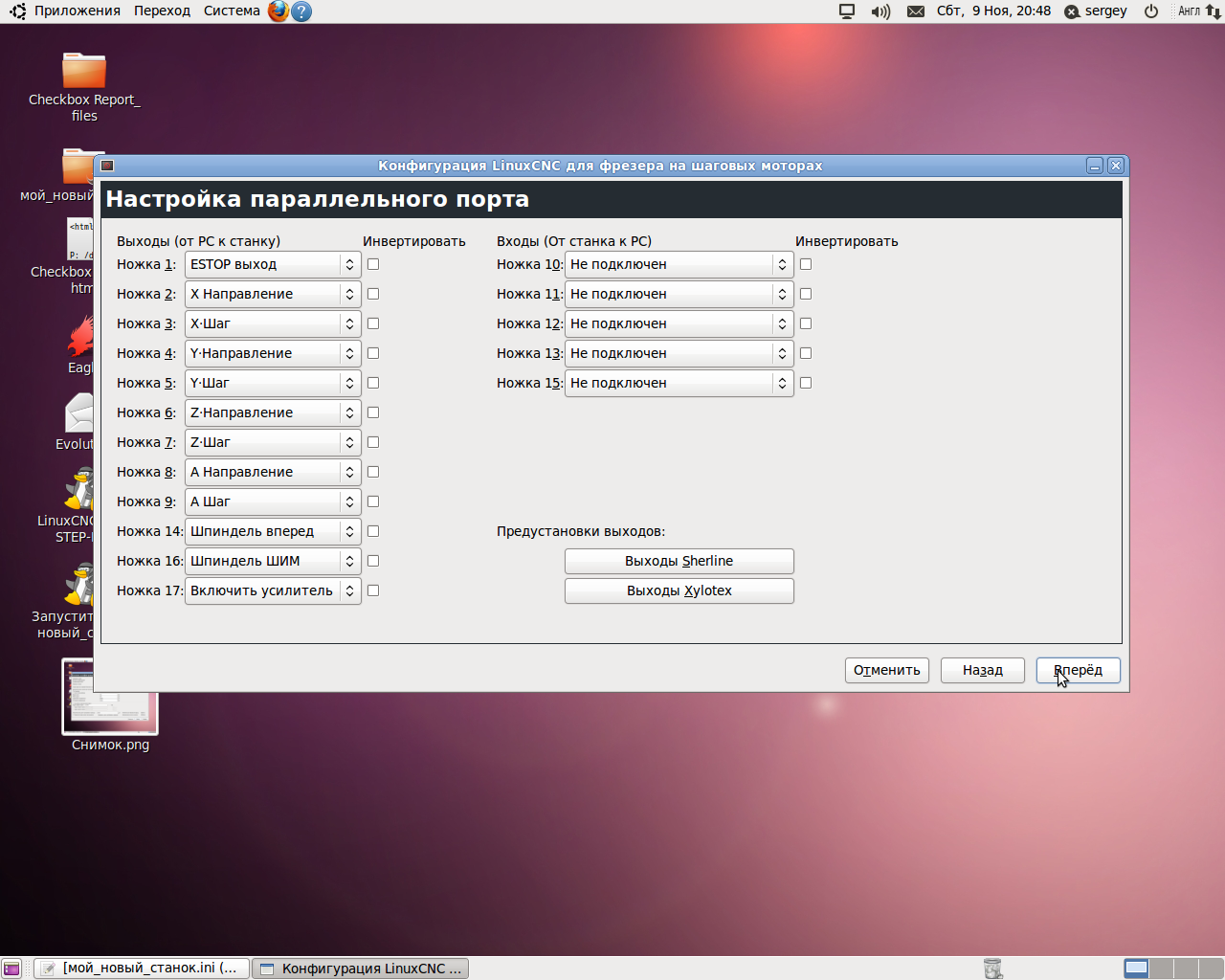Viewport: 1225px width, 980px height.
Task: Open the date and time clock menu
Action: [993, 11]
